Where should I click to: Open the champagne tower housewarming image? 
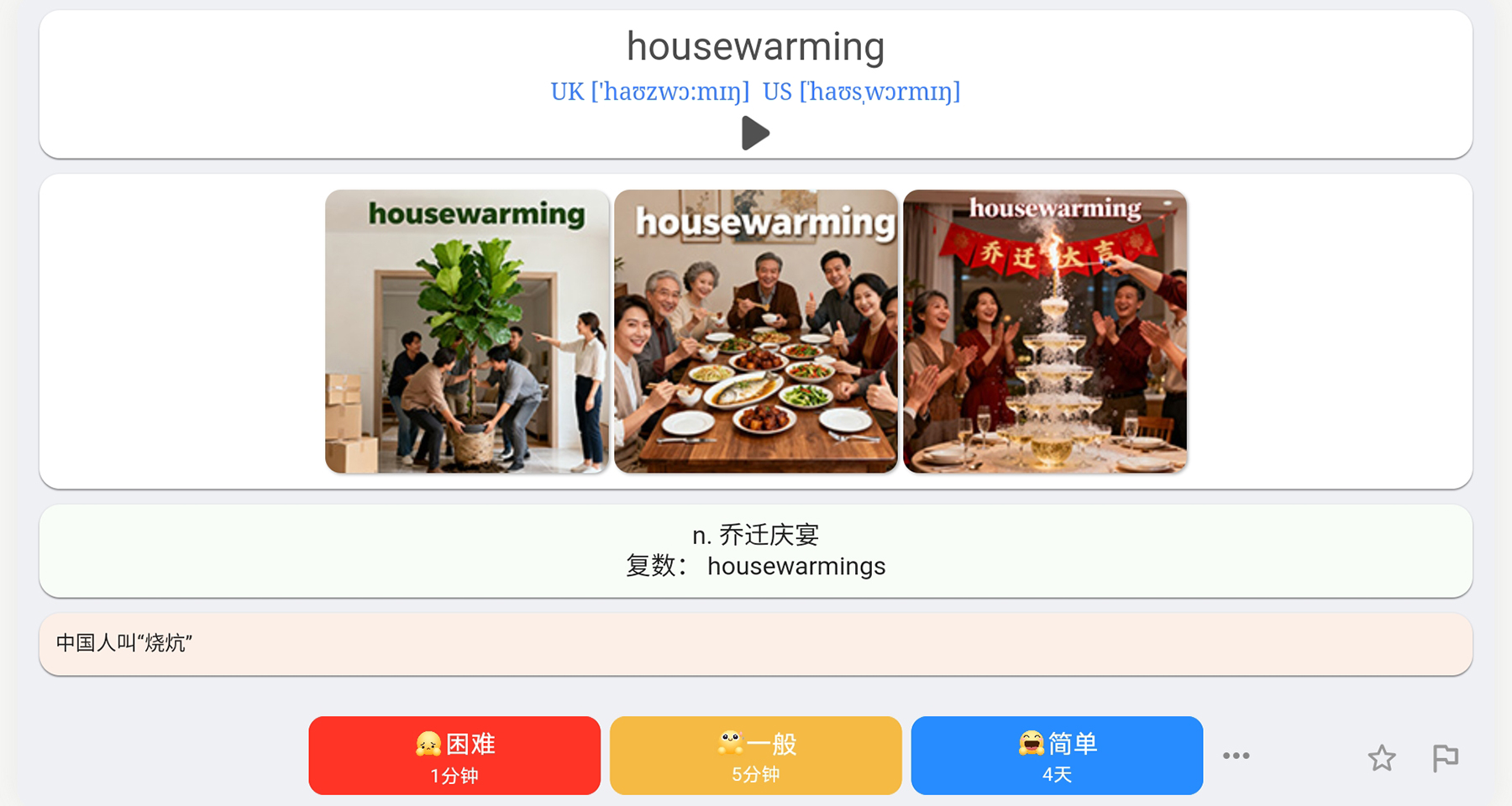(1045, 331)
